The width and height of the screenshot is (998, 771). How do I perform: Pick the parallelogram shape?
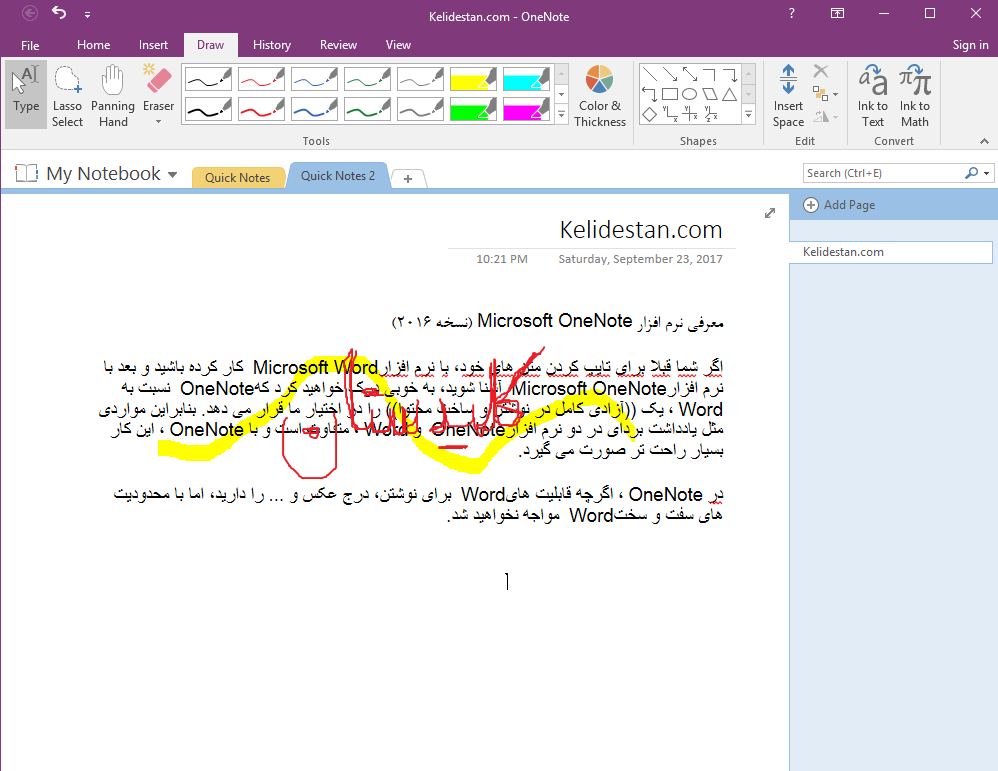[x=710, y=94]
